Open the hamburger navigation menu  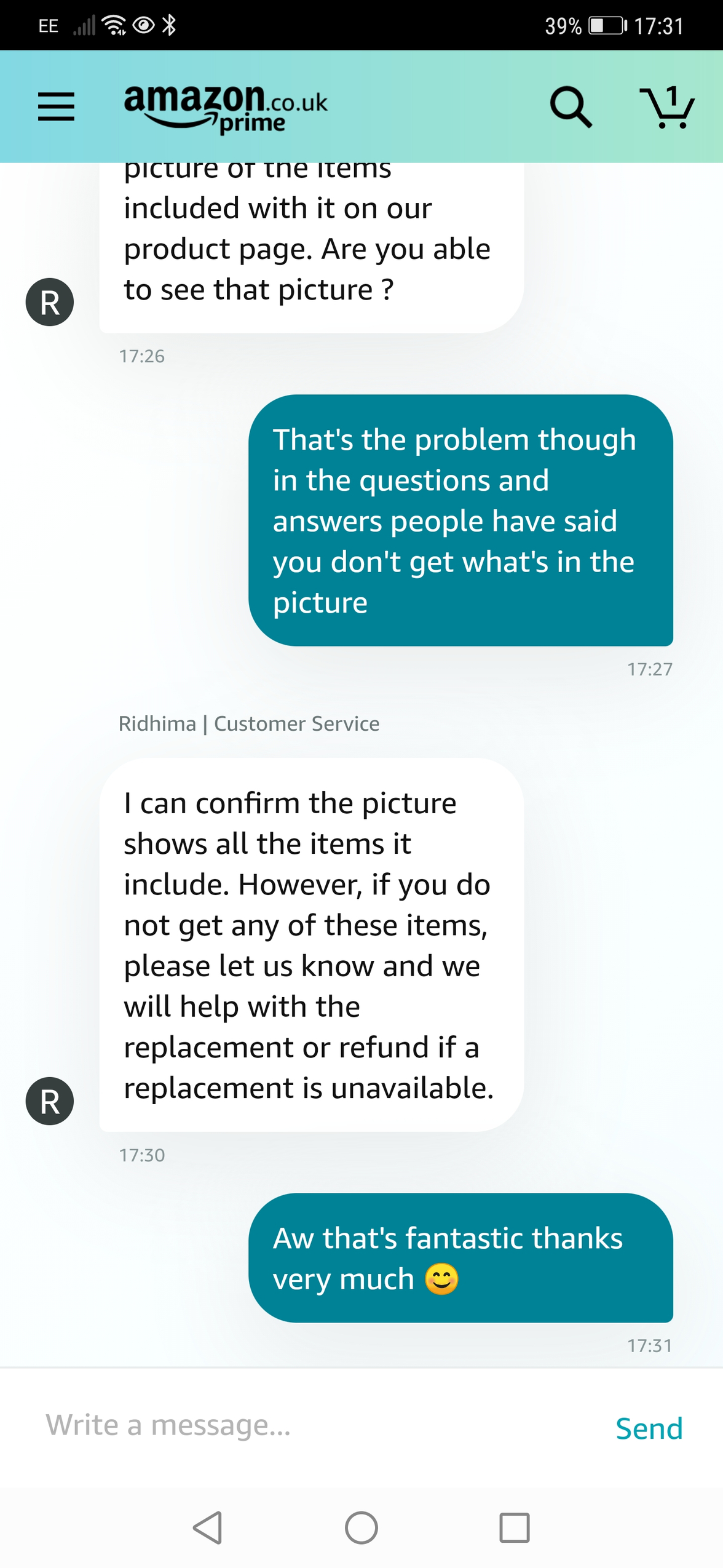[56, 106]
